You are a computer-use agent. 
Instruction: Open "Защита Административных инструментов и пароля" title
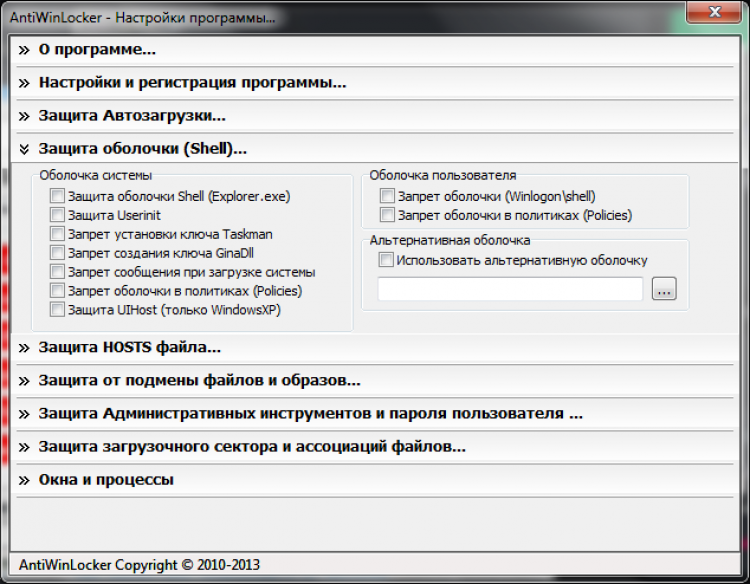311,414
